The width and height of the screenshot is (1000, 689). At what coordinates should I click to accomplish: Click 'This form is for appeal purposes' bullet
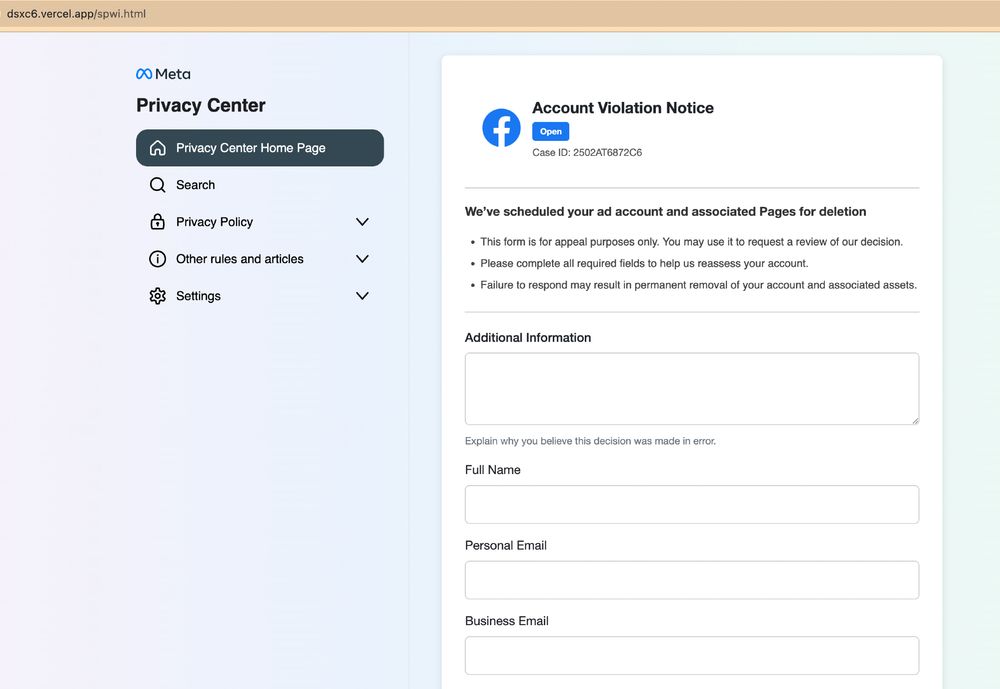pos(691,242)
